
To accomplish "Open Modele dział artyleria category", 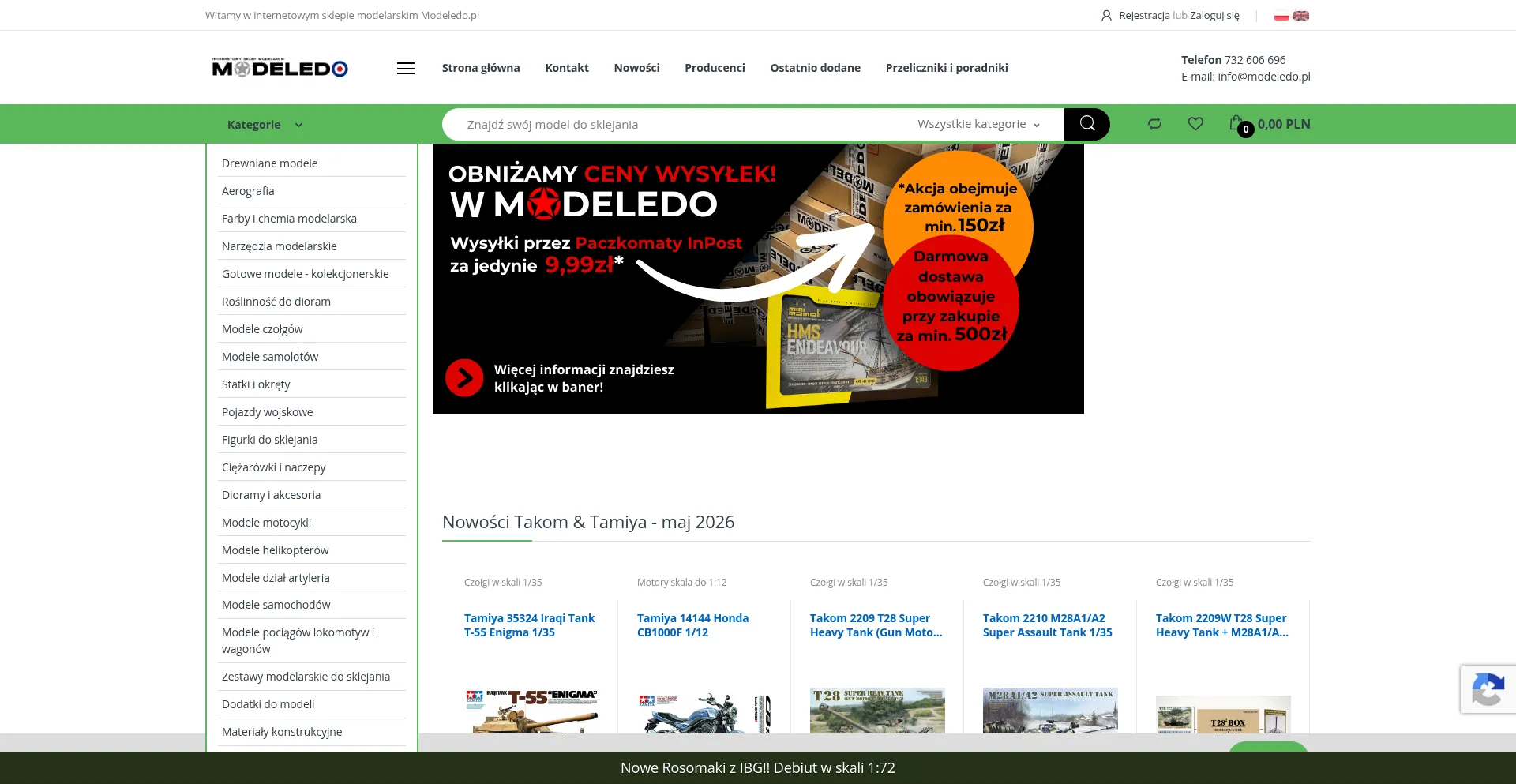I will tap(276, 578).
